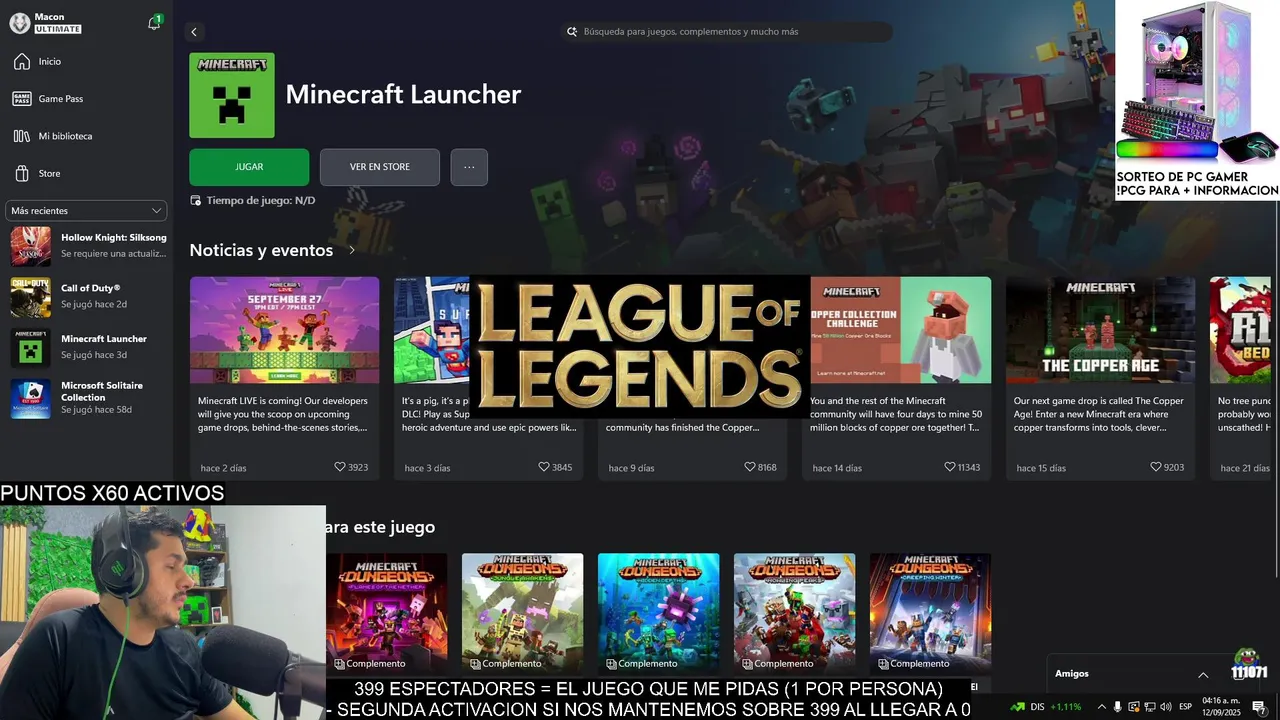
Task: Open Macon Ultimate profile avatar
Action: pos(19,23)
